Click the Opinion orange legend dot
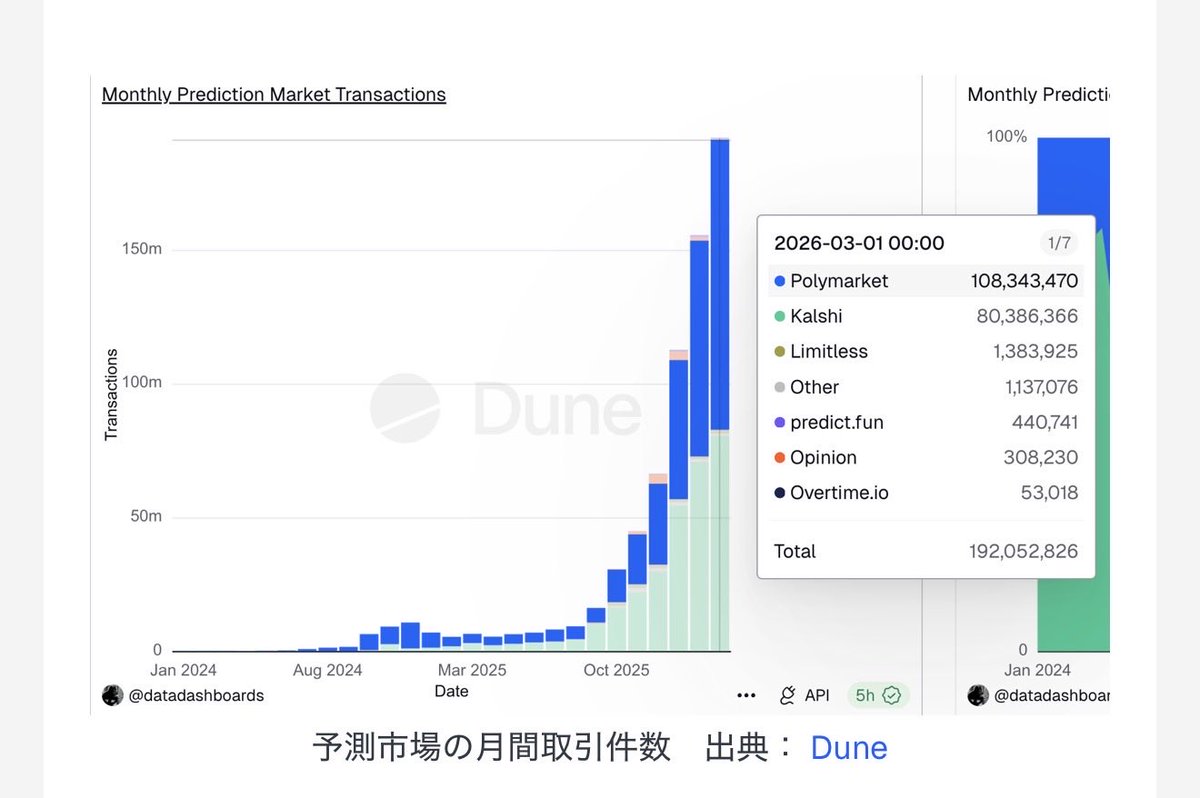 pyautogui.click(x=780, y=458)
